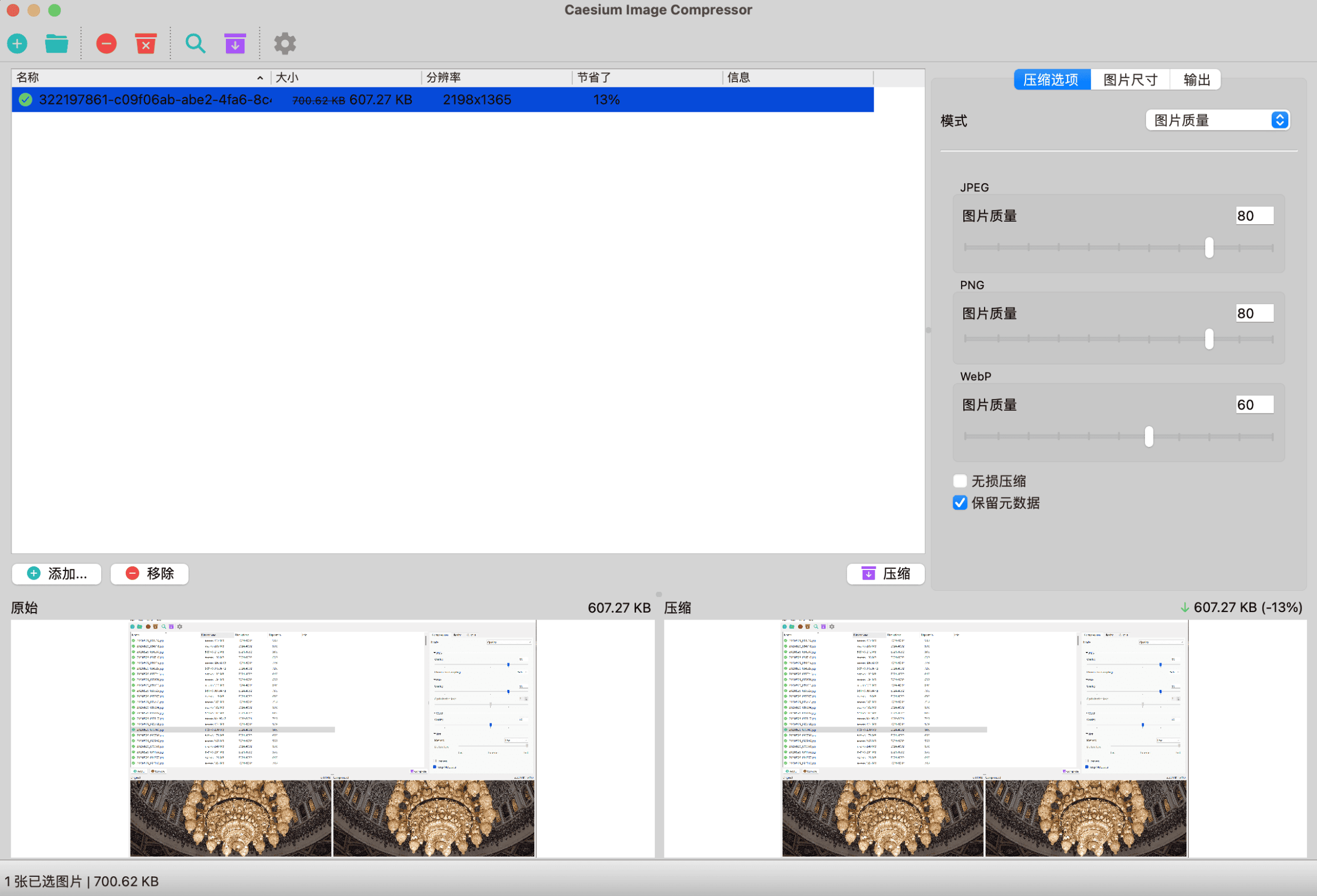Click the green checkmark status icon in the row
The image size is (1317, 896).
[x=26, y=100]
